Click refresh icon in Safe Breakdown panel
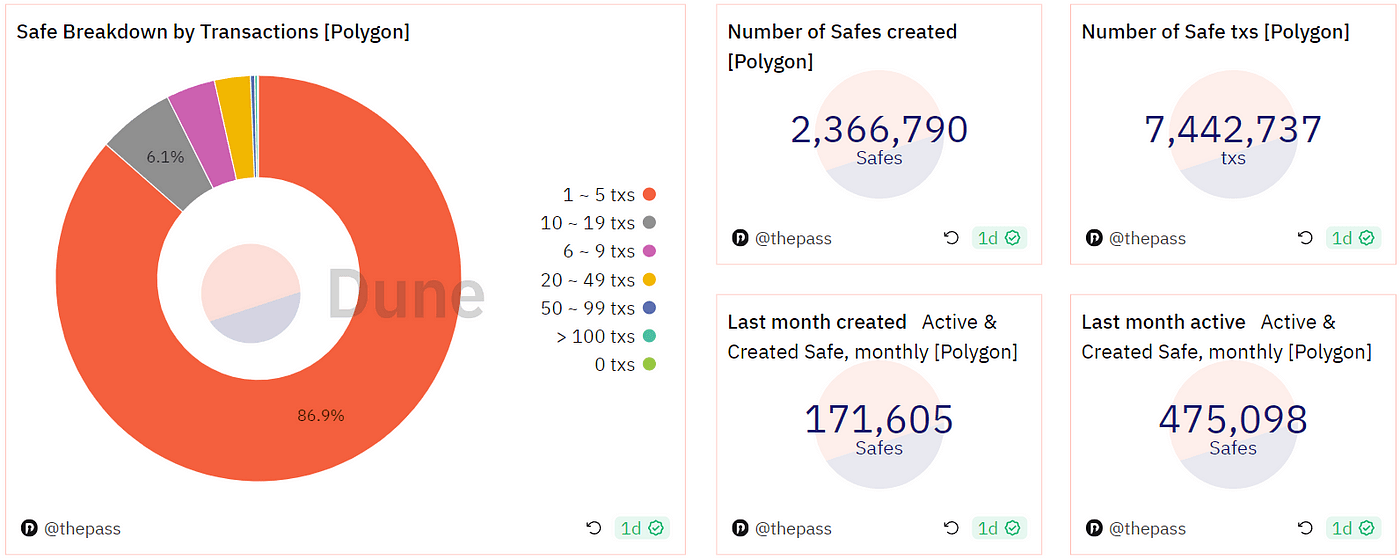The width and height of the screenshot is (1400, 558). coord(594,528)
